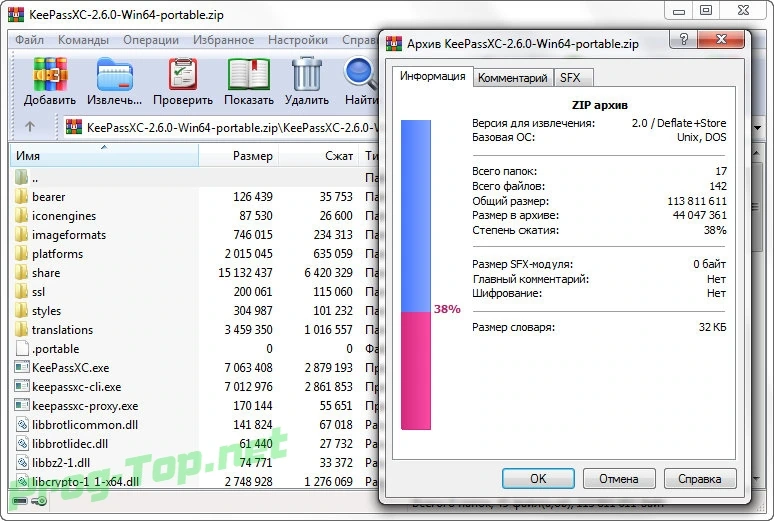Click the drive icon in status bar

point(20,501)
